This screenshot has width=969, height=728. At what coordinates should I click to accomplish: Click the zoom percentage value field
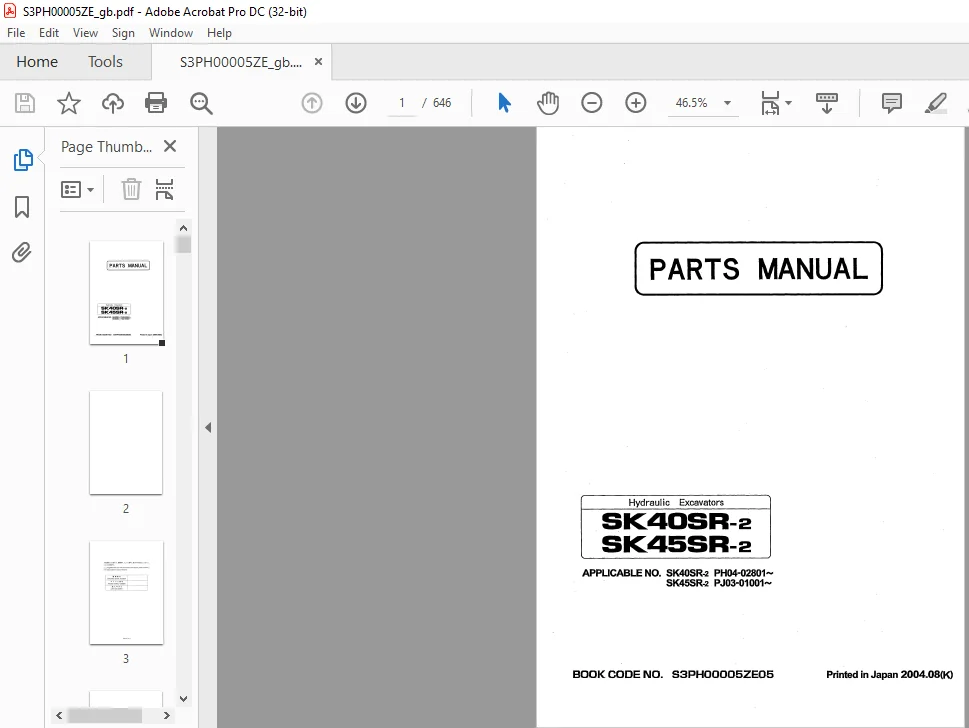[691, 103]
